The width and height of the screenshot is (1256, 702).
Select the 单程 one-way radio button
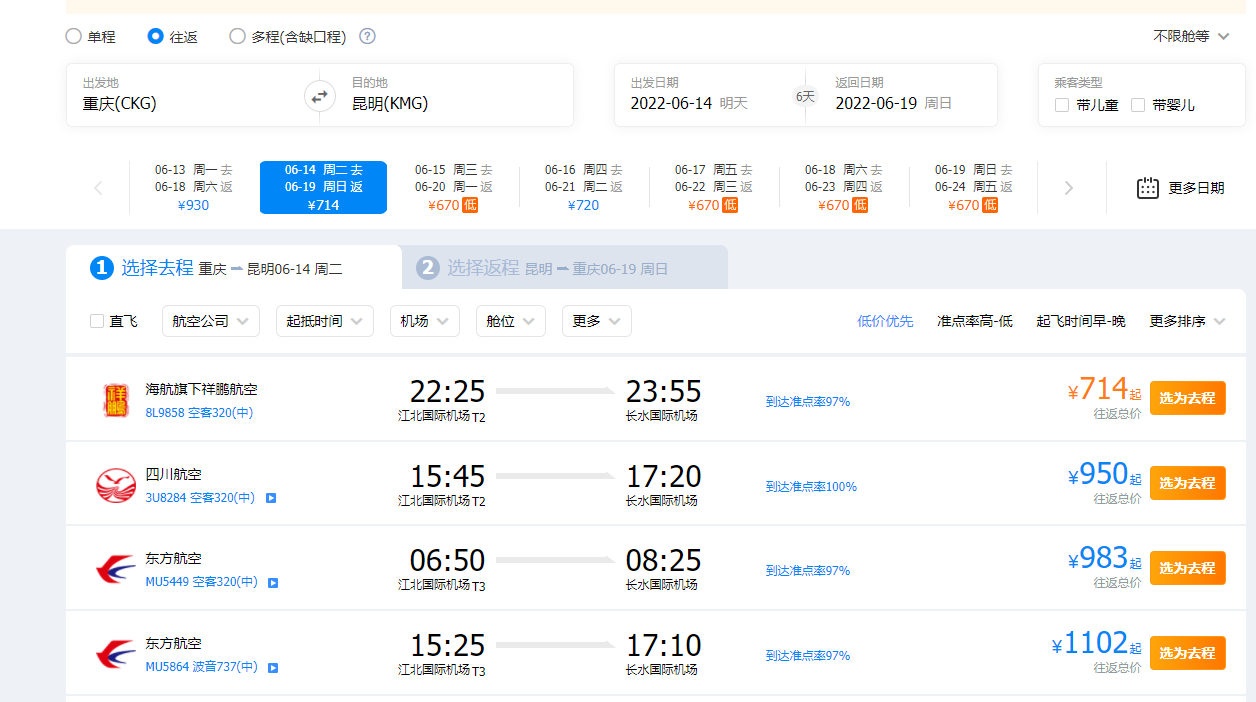[x=73, y=37]
